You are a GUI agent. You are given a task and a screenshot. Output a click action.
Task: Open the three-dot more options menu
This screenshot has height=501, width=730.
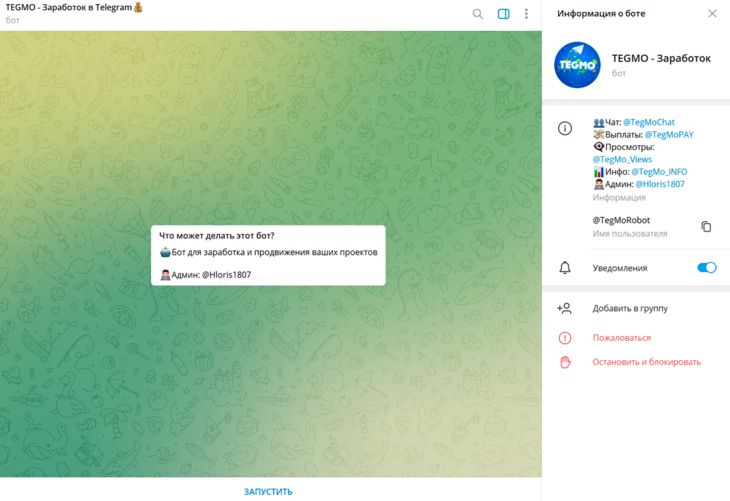526,14
